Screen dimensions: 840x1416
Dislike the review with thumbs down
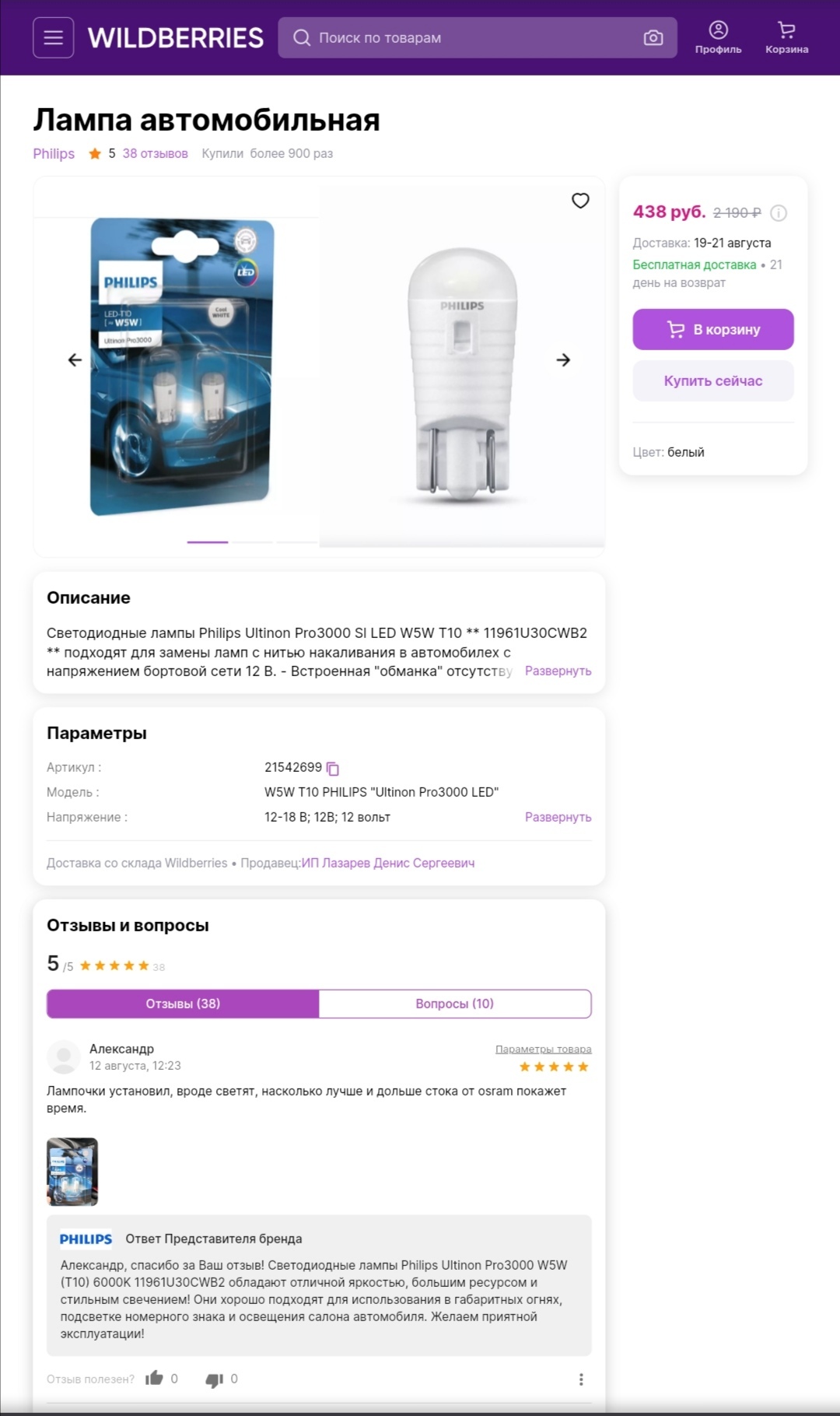coord(214,1379)
